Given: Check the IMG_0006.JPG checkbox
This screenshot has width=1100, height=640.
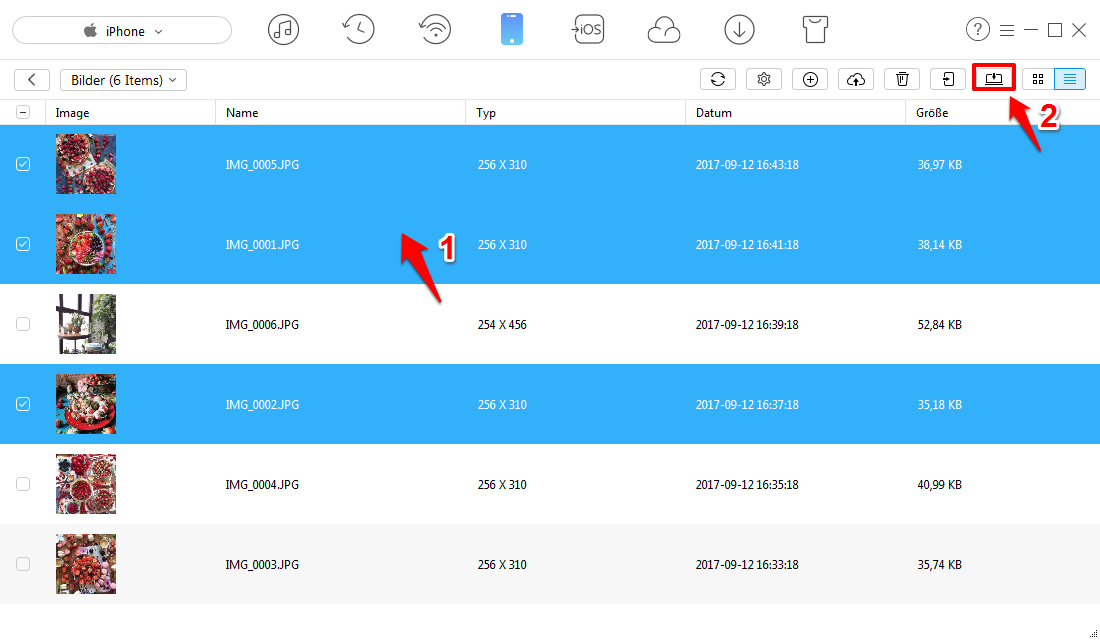Looking at the screenshot, I should tap(23, 324).
